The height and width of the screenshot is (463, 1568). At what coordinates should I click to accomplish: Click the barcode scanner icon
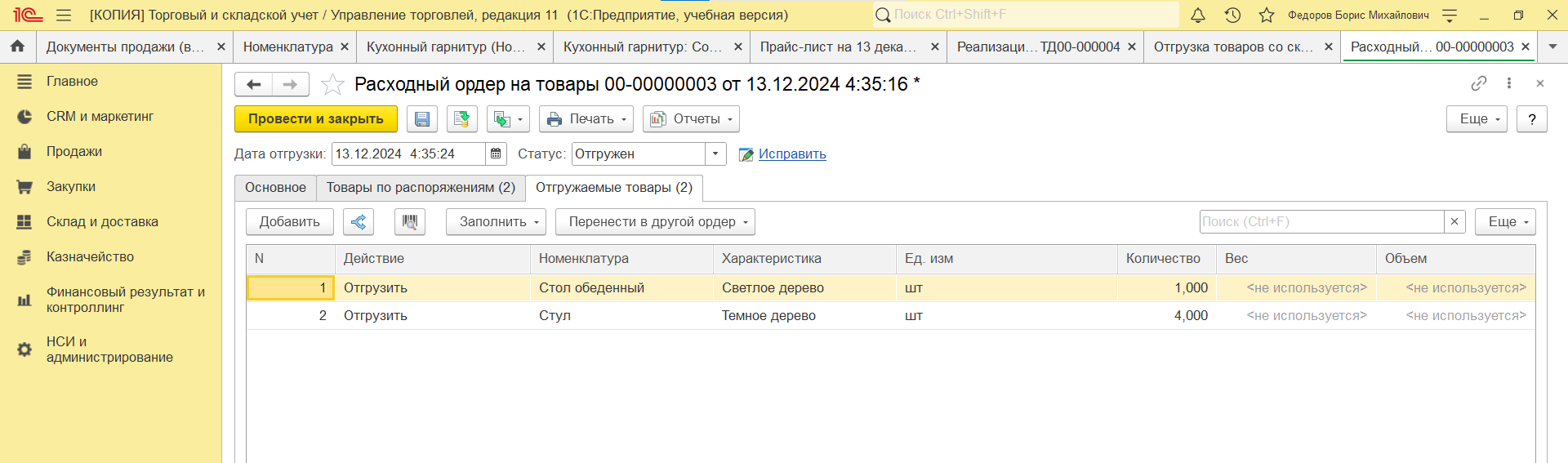410,222
